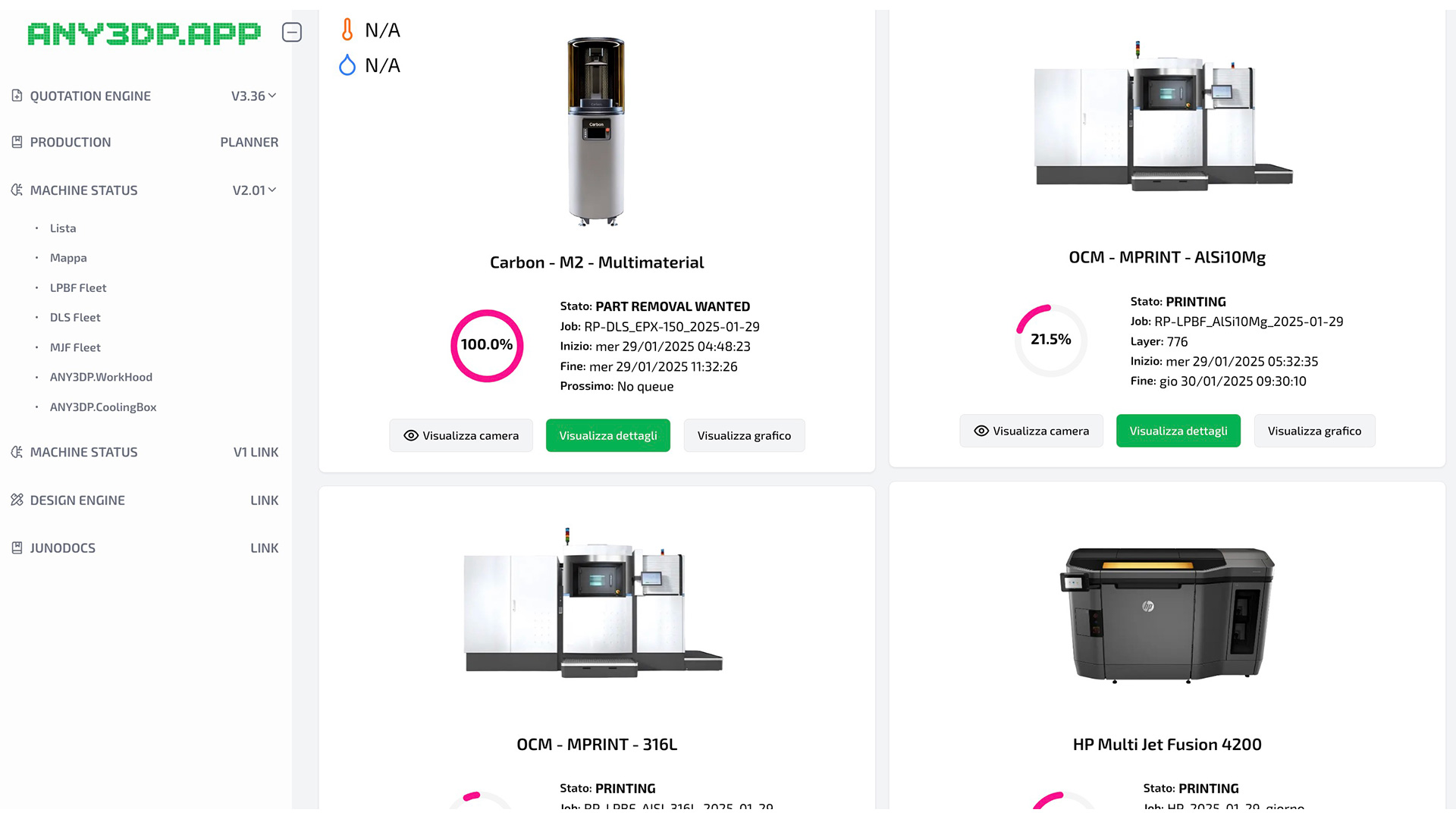1456x819 pixels.
Task: Click the 21.5% progress ring
Action: coord(1051,340)
